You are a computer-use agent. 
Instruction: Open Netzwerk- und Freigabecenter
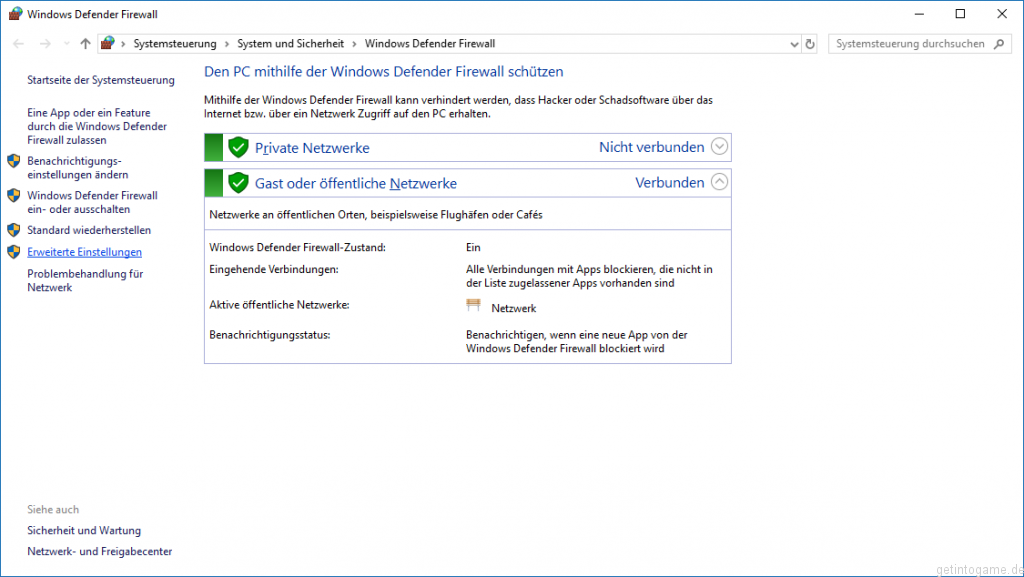point(100,551)
